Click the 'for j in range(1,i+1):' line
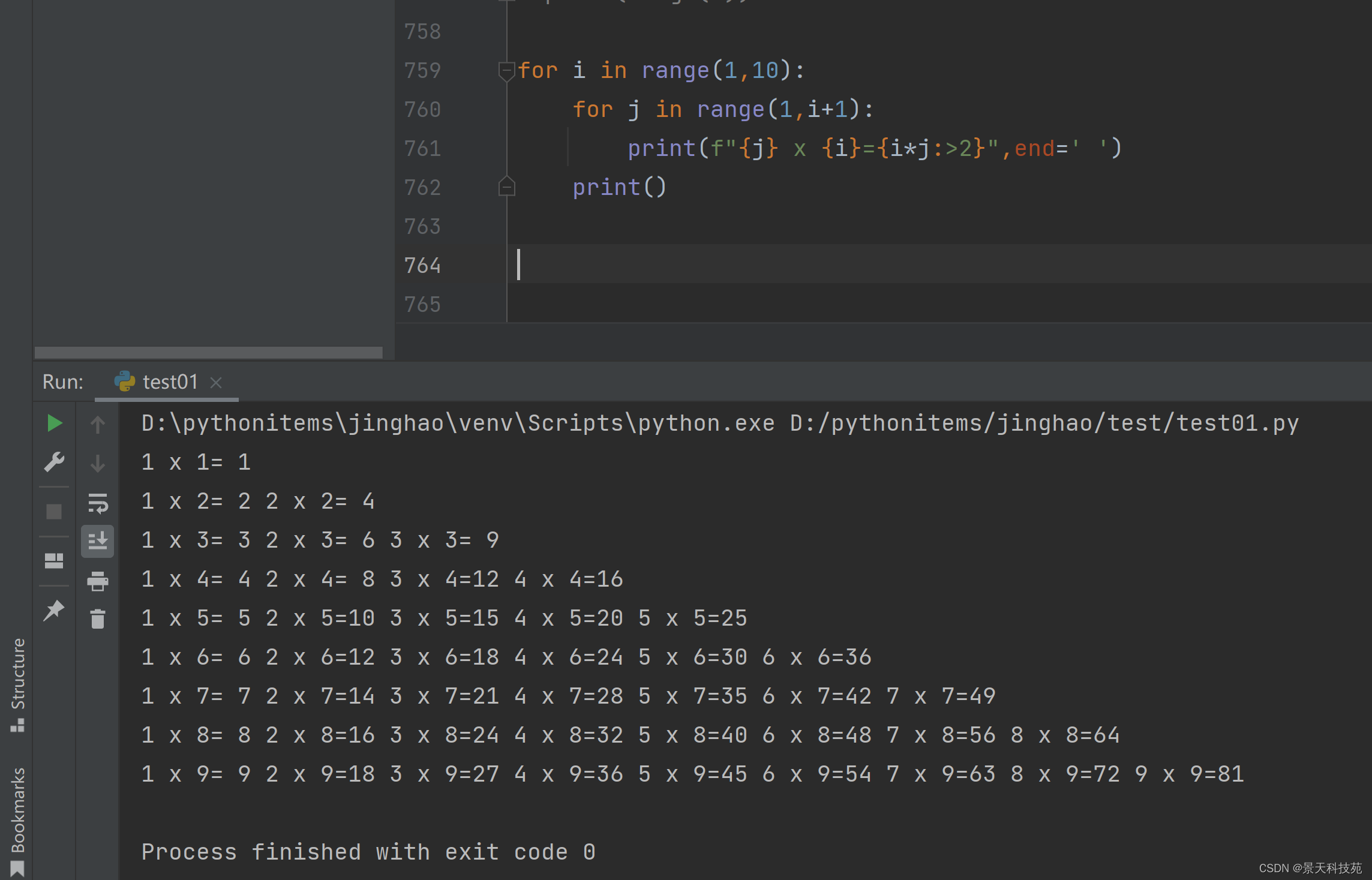 pos(723,109)
